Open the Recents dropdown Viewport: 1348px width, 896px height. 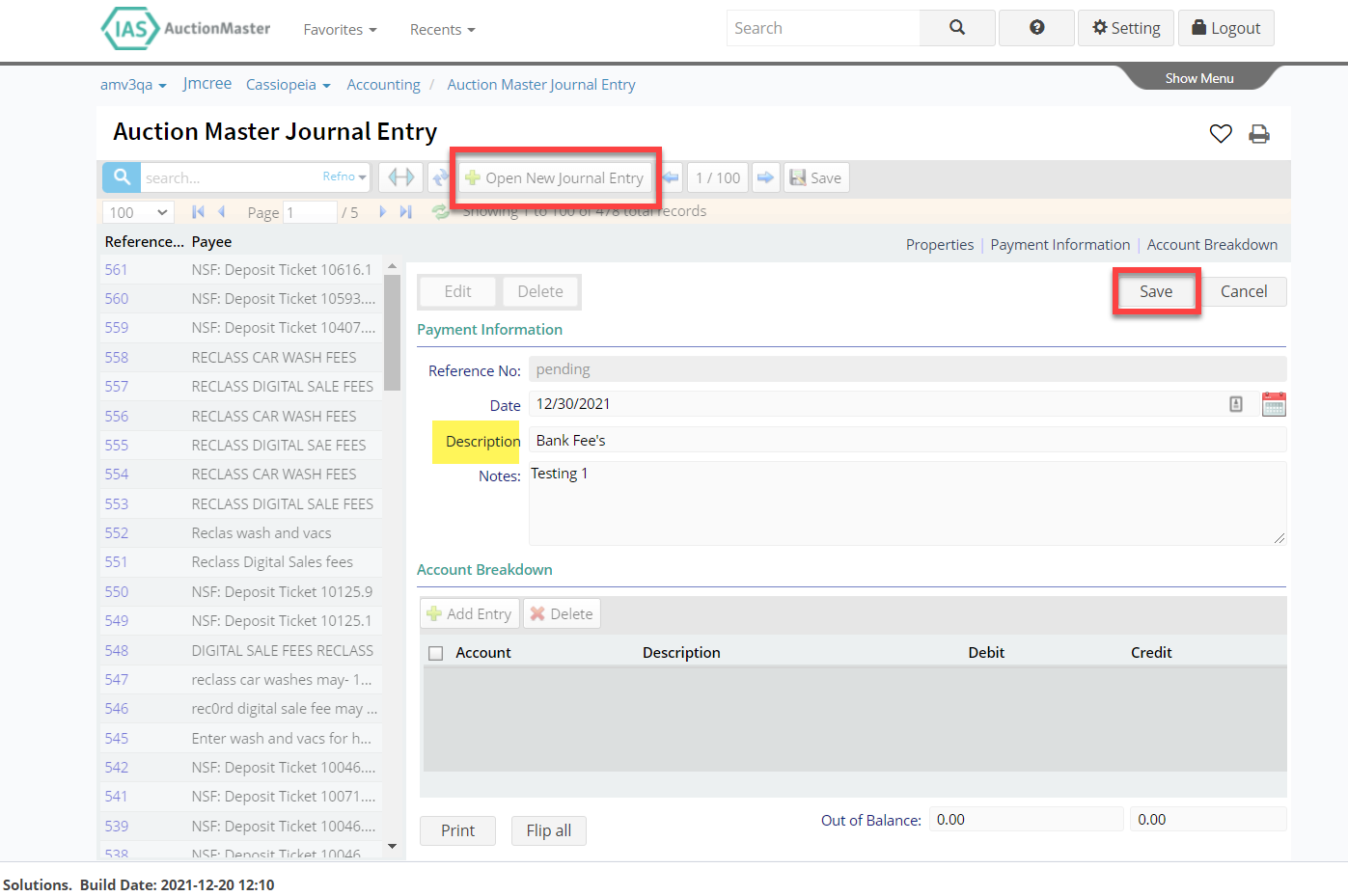[x=443, y=30]
